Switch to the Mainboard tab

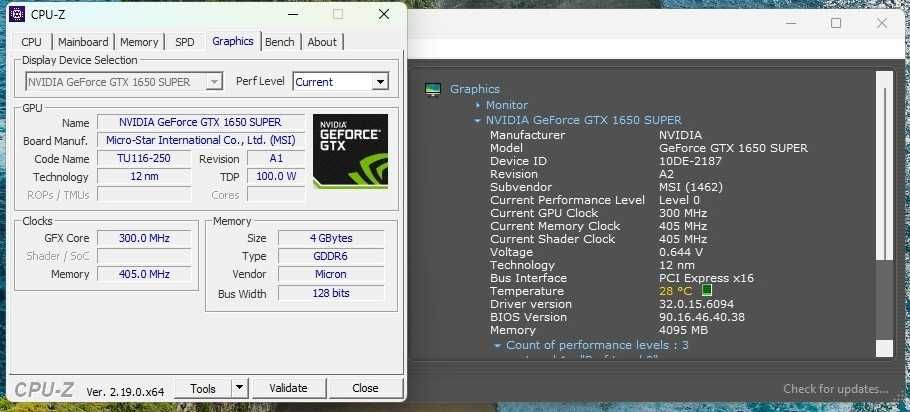83,42
